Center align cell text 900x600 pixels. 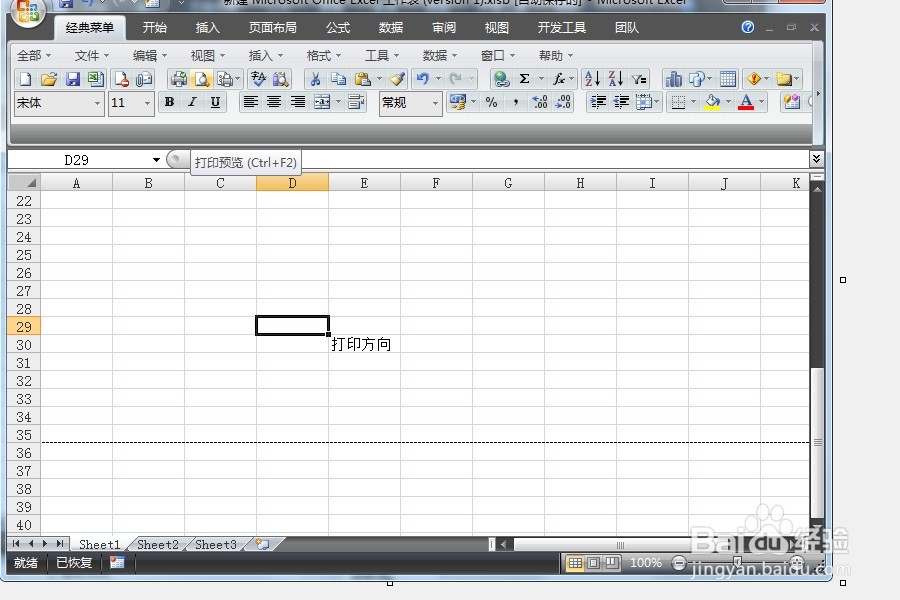pos(274,102)
